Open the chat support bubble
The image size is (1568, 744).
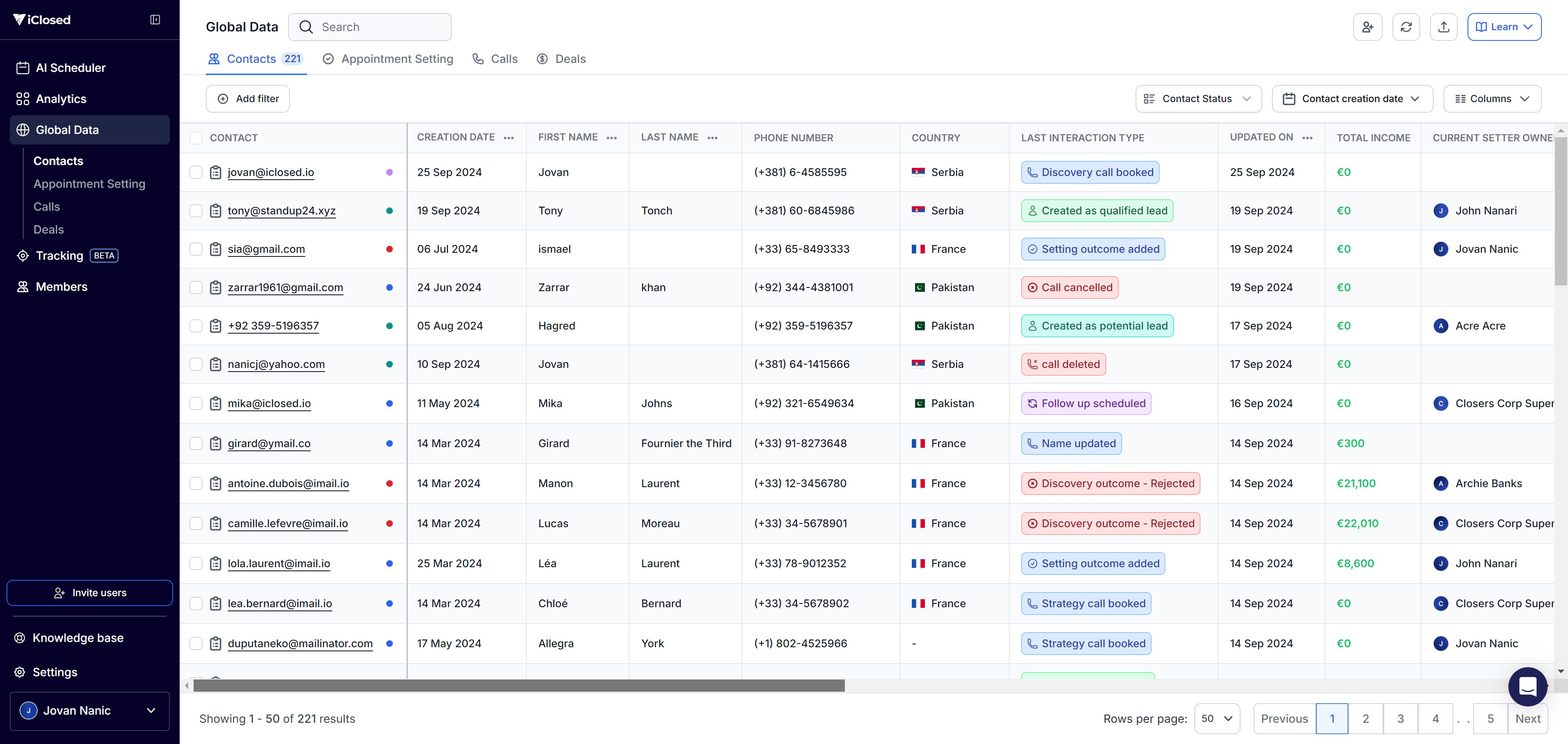[1527, 686]
